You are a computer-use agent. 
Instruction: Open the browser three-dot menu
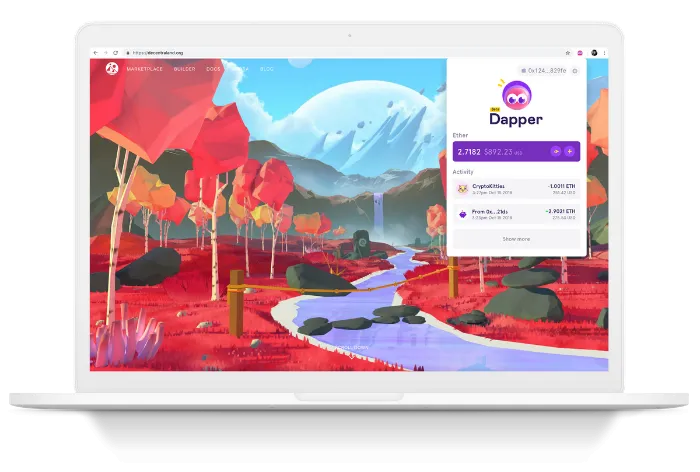(x=604, y=53)
